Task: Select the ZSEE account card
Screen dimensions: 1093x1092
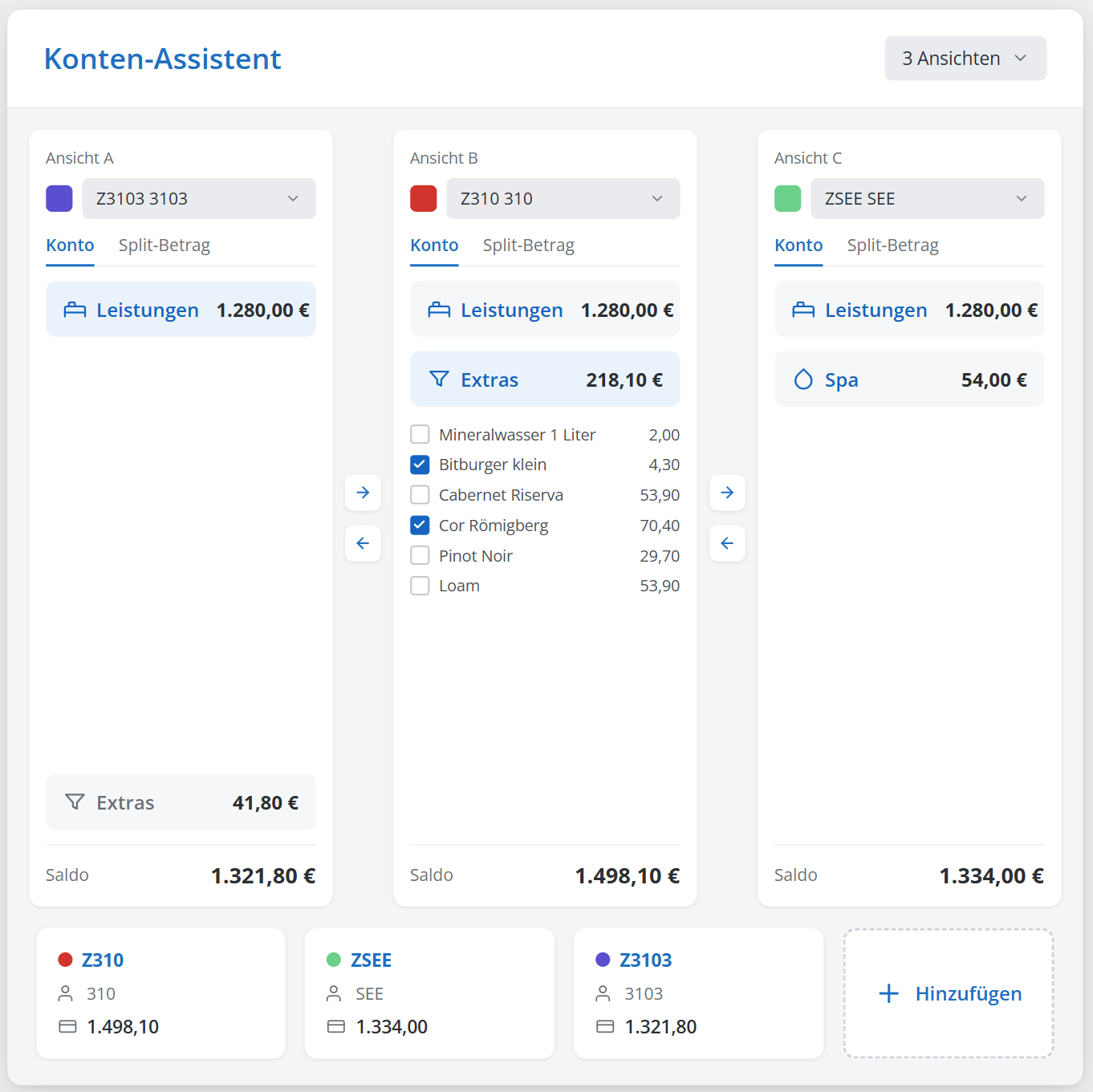Action: [429, 994]
